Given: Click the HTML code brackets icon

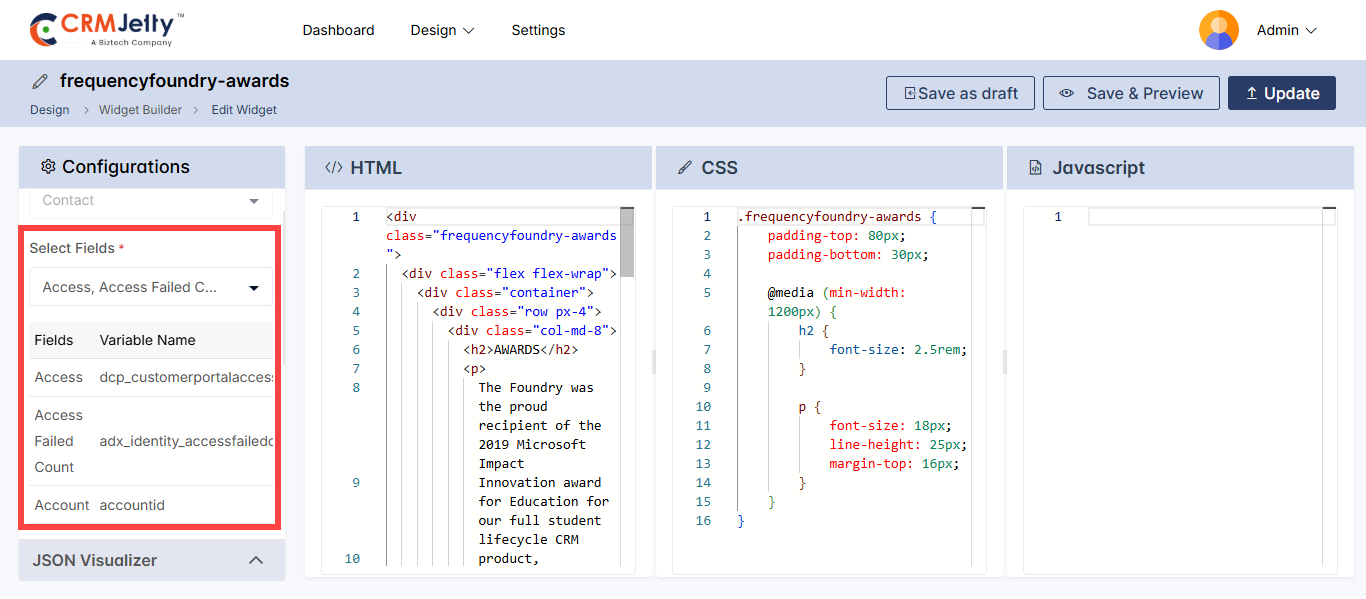Looking at the screenshot, I should point(334,168).
